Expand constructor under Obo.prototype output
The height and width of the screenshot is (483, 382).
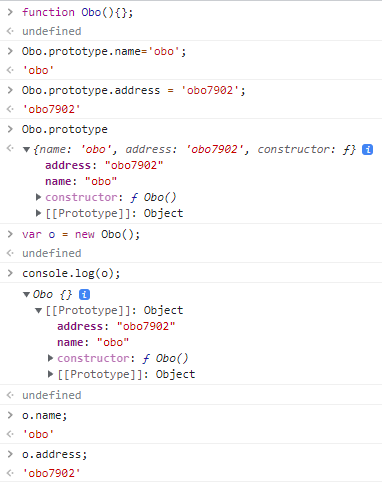coord(39,197)
